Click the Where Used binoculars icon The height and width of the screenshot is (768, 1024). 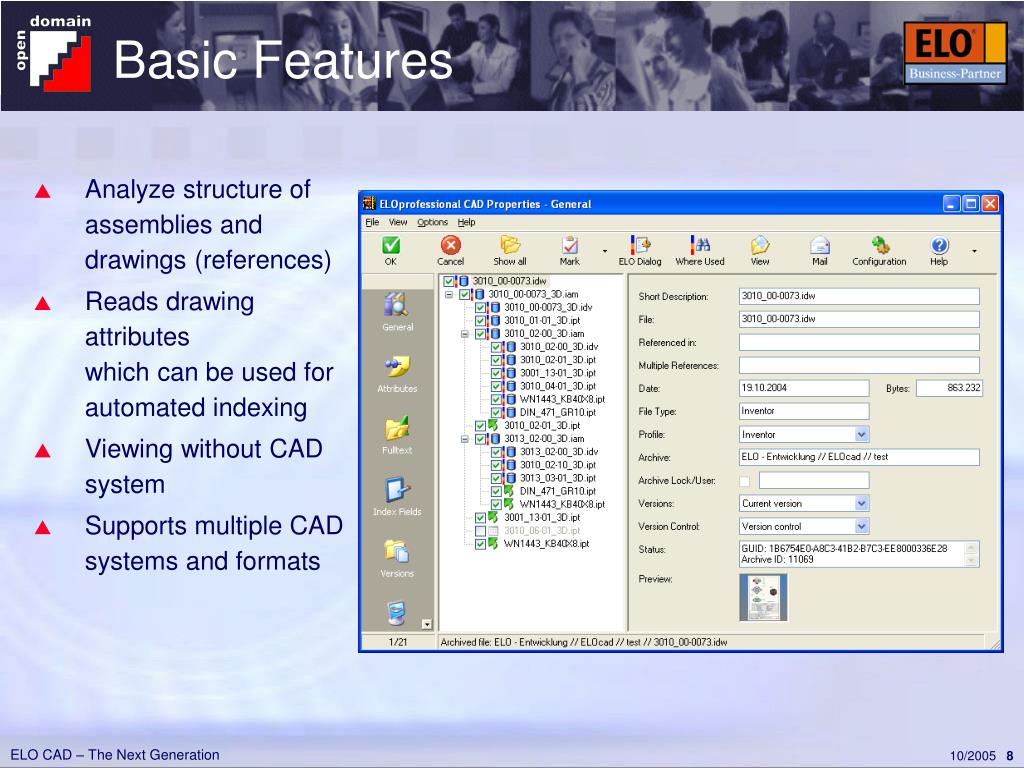point(700,244)
